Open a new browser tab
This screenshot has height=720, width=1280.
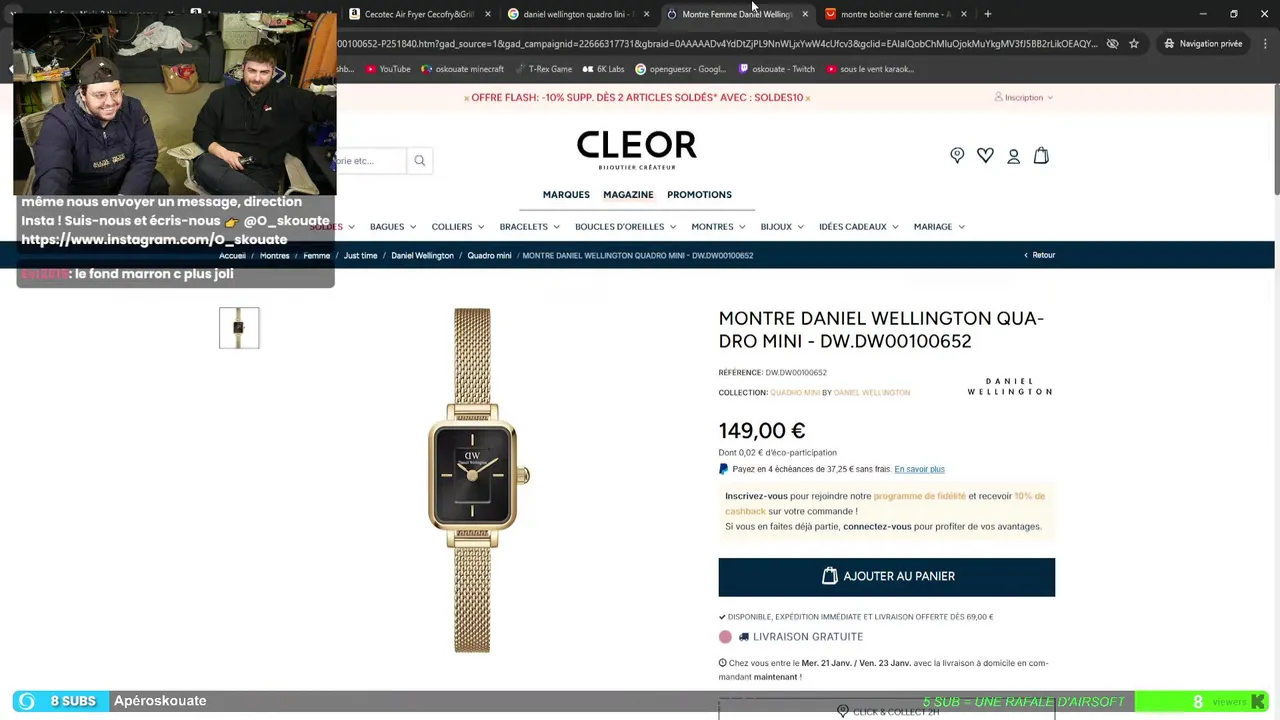988,14
